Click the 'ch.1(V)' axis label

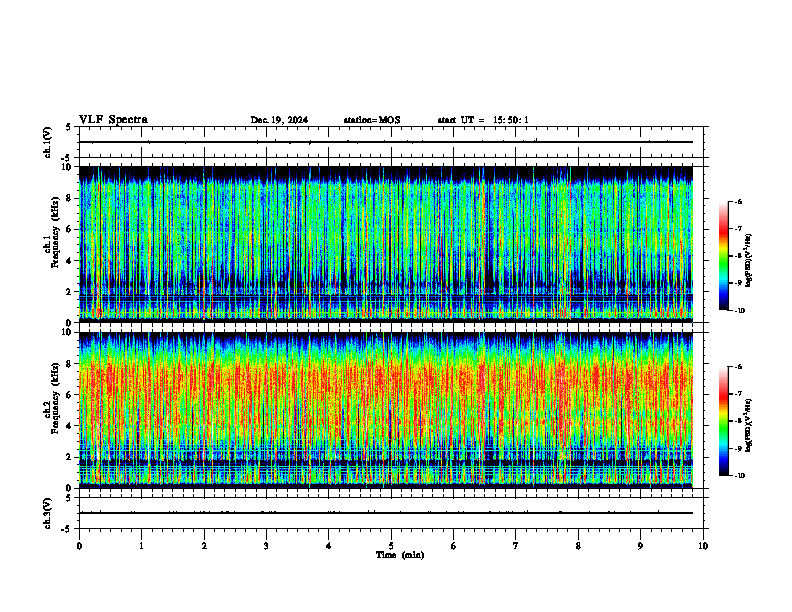48,142
